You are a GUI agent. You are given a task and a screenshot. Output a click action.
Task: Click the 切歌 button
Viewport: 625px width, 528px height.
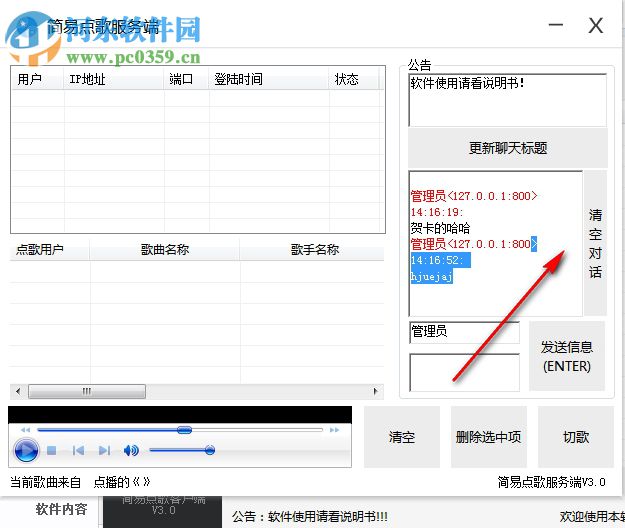point(576,437)
